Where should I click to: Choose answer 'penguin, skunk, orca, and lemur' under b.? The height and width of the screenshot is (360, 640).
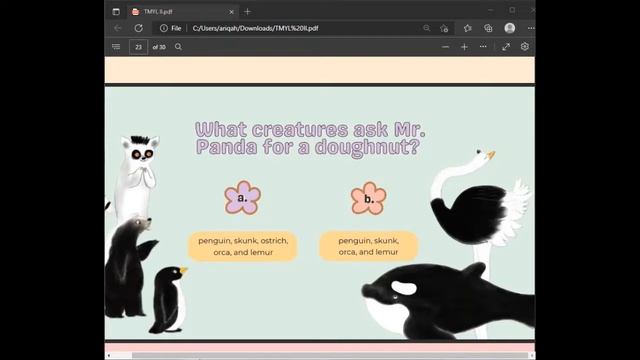tap(368, 246)
